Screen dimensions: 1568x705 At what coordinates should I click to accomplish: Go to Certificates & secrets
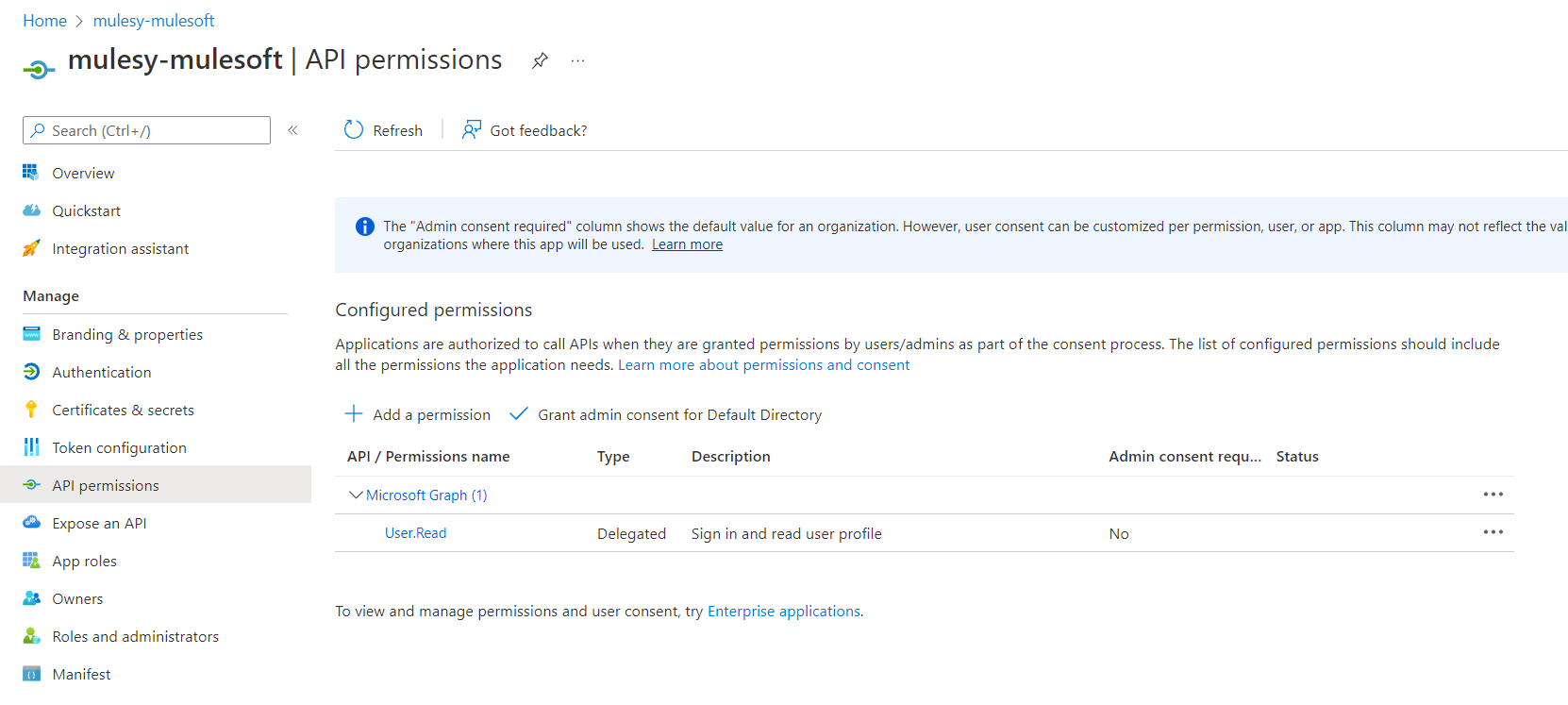tap(123, 410)
